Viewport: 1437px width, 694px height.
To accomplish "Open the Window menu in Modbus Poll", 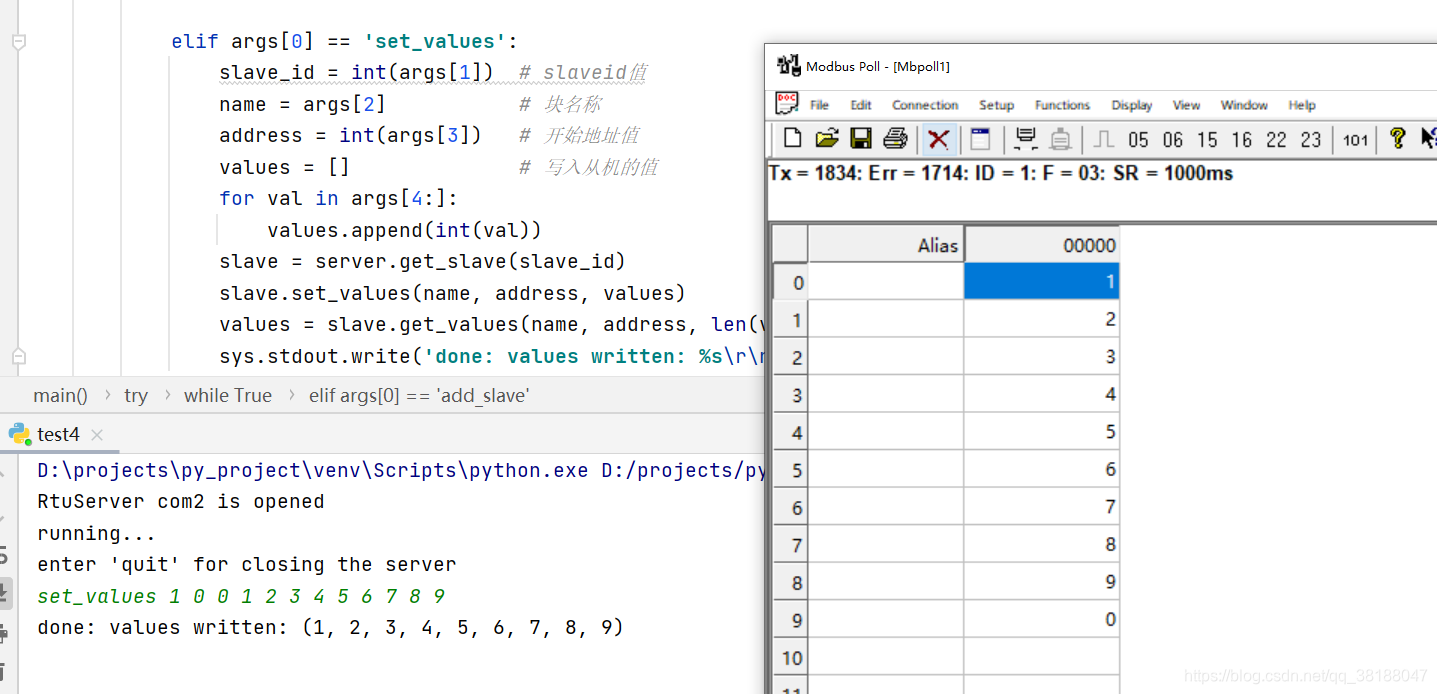I will pyautogui.click(x=1244, y=105).
